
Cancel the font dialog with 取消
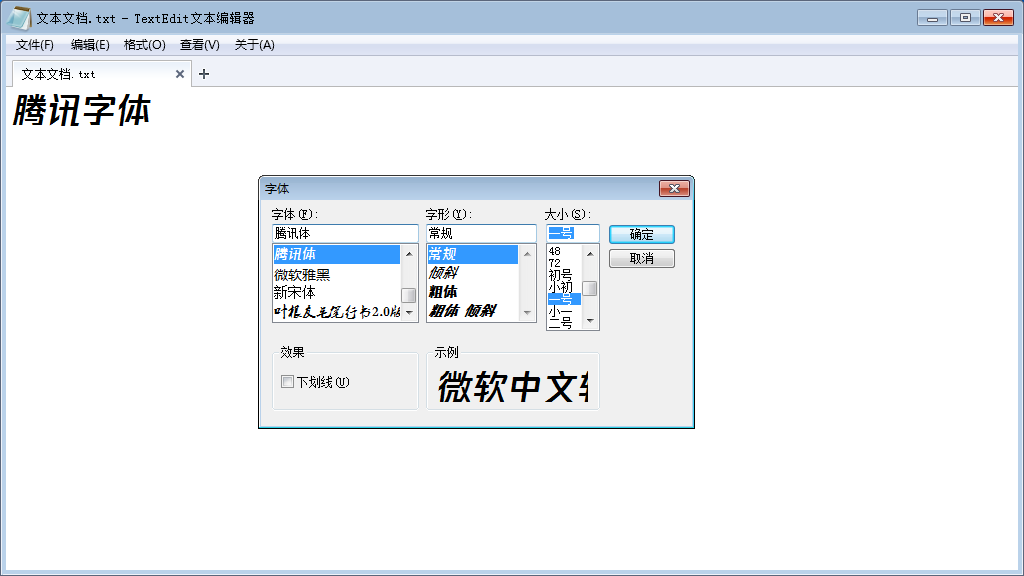click(642, 259)
